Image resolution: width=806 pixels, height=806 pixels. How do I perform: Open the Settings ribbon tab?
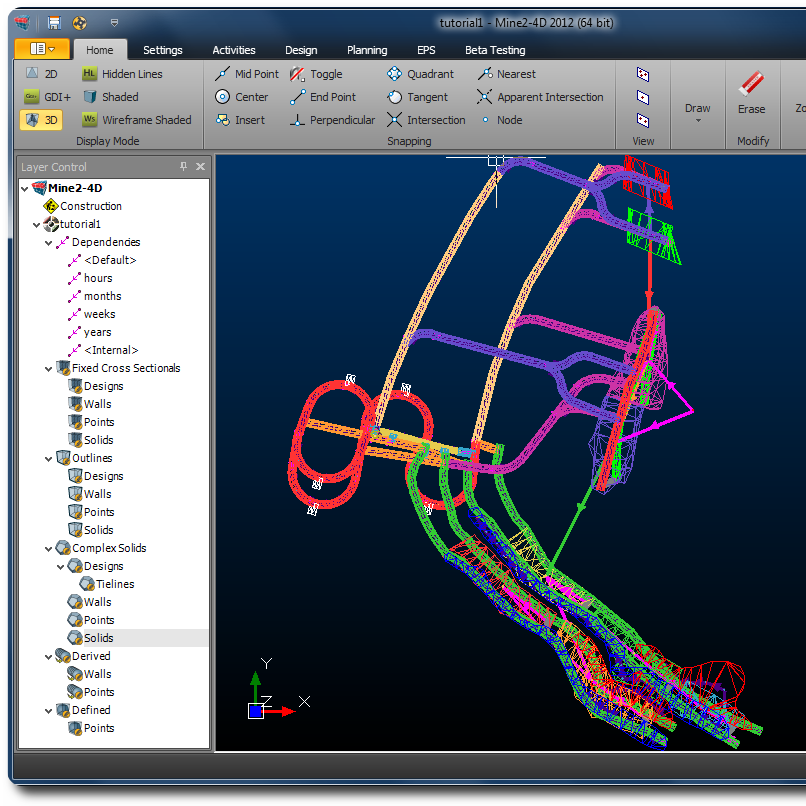[x=162, y=50]
